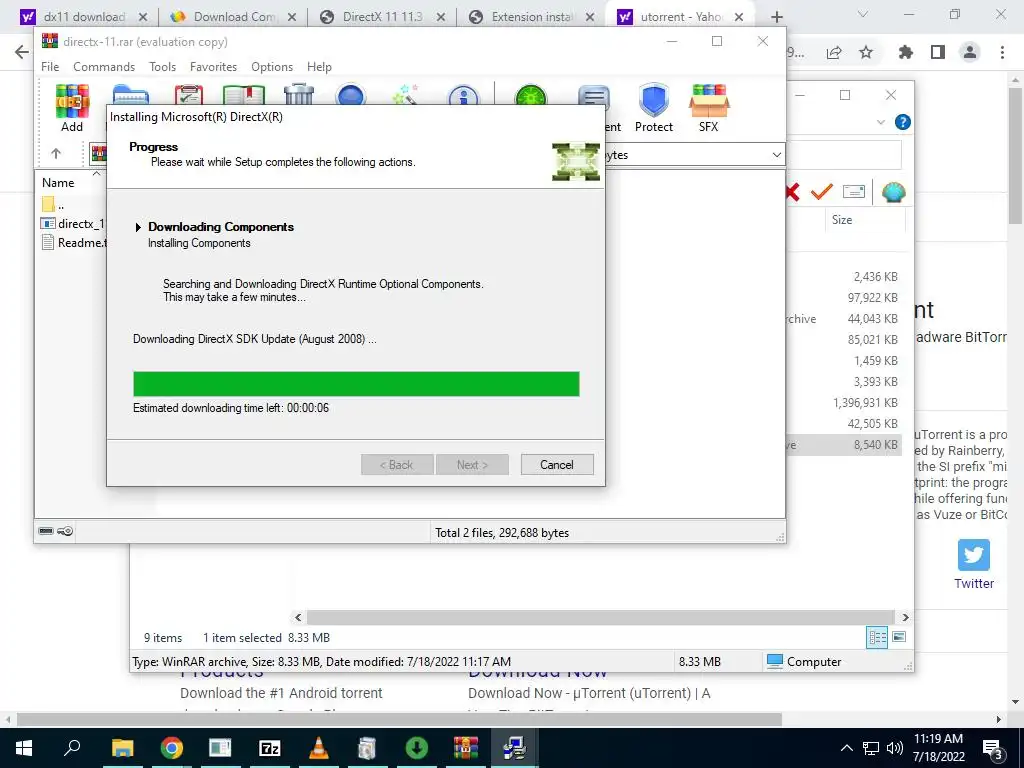Click the Back button in DirectX setup
Screen dimensions: 1024x768
tap(397, 465)
